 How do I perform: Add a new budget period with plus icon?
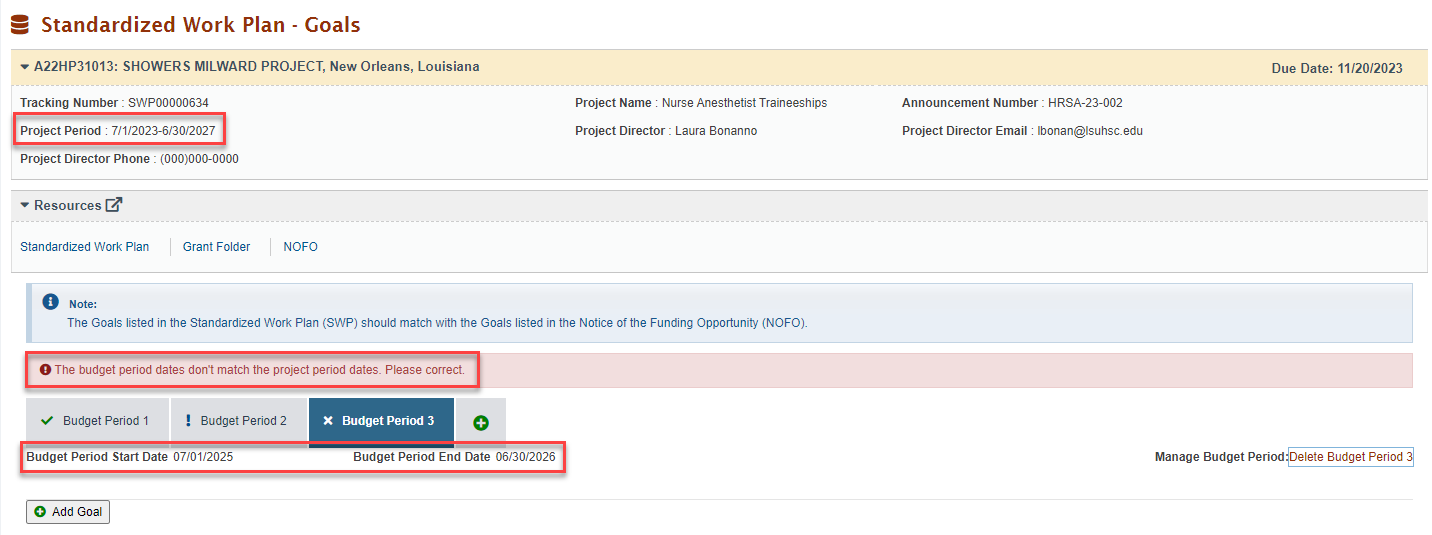481,423
